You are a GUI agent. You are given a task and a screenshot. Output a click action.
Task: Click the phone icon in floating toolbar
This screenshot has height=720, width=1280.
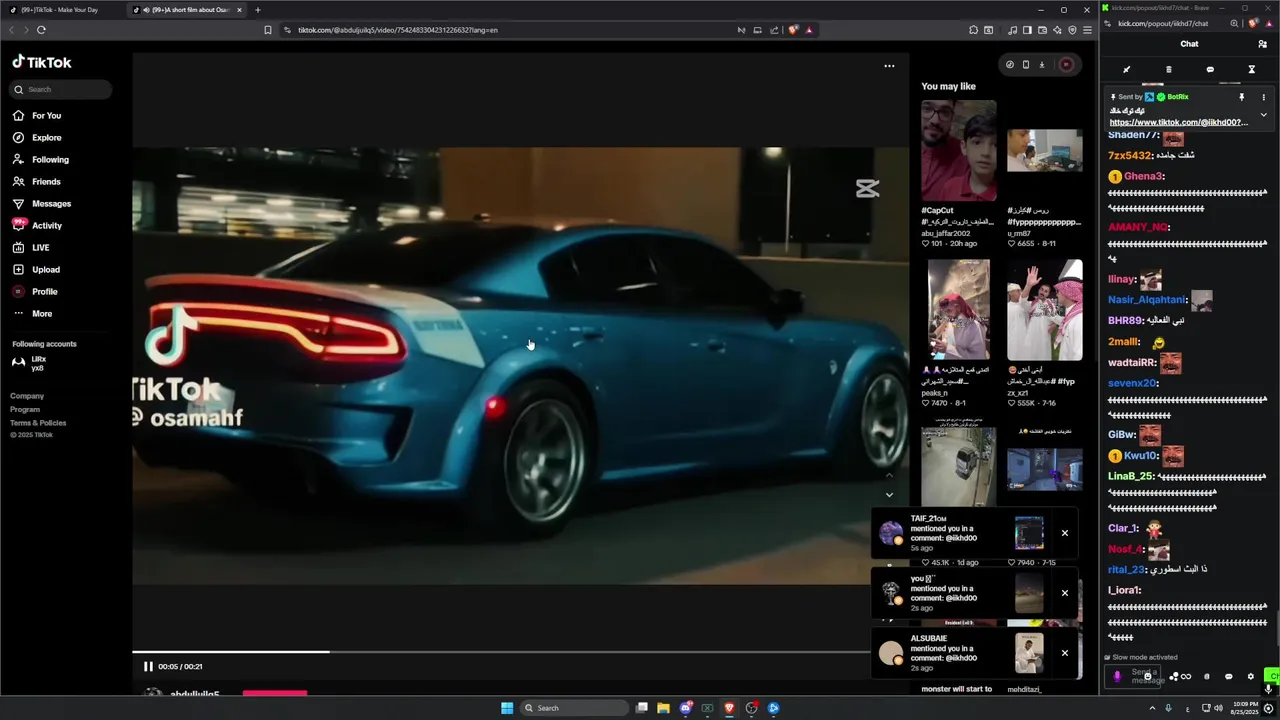click(1026, 65)
